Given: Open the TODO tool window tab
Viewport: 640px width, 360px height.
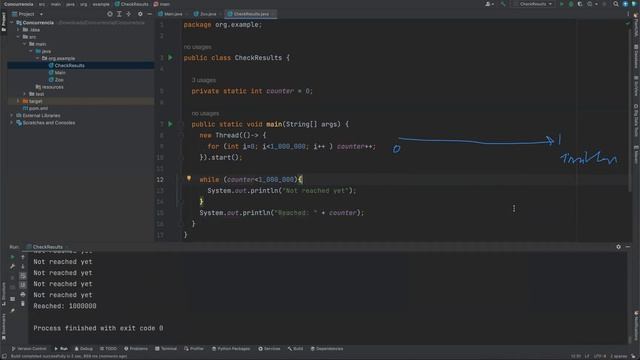Looking at the screenshot, I should (x=108, y=349).
